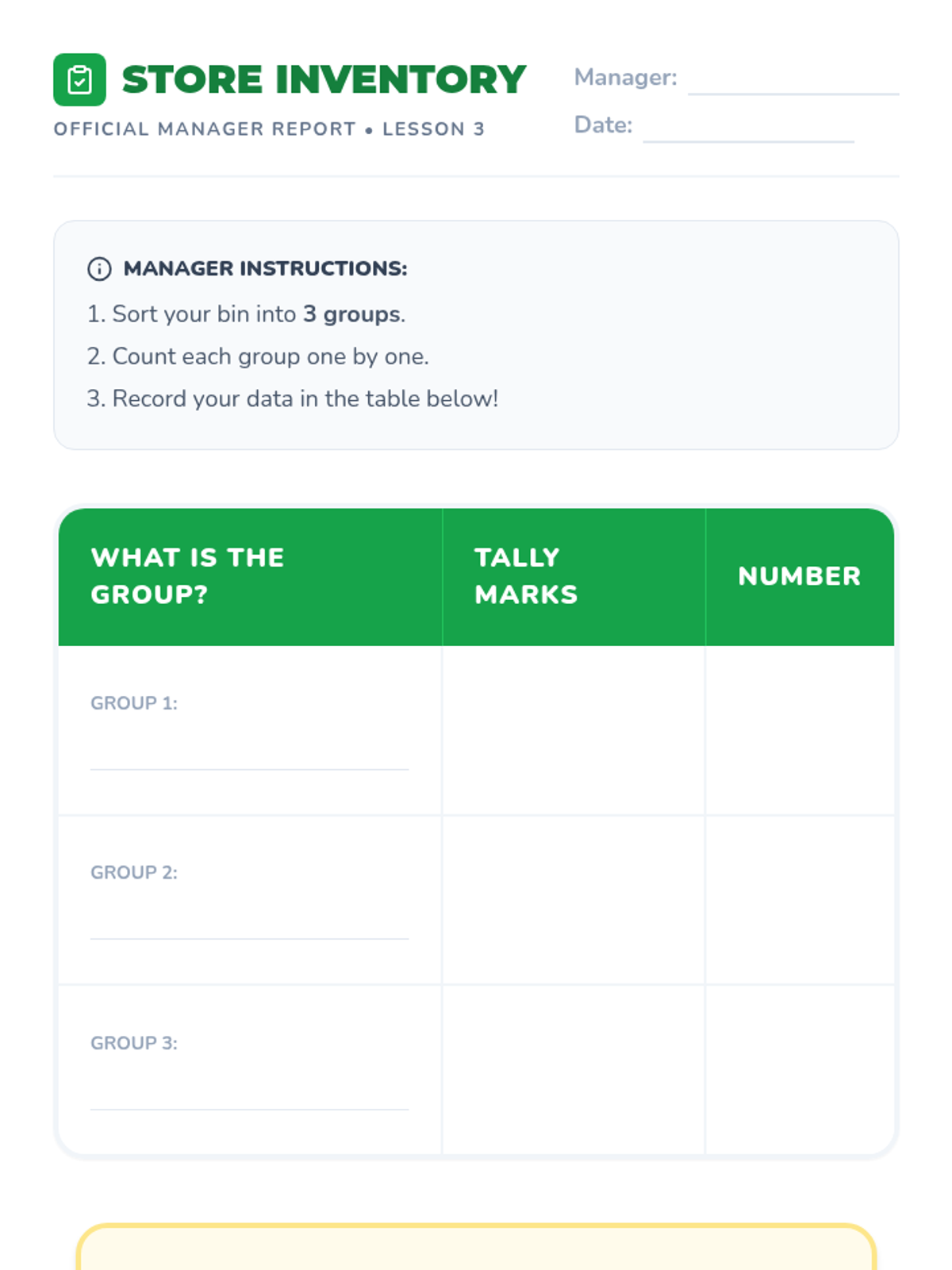Click the "What is the Group?" column header

pyautogui.click(x=187, y=576)
